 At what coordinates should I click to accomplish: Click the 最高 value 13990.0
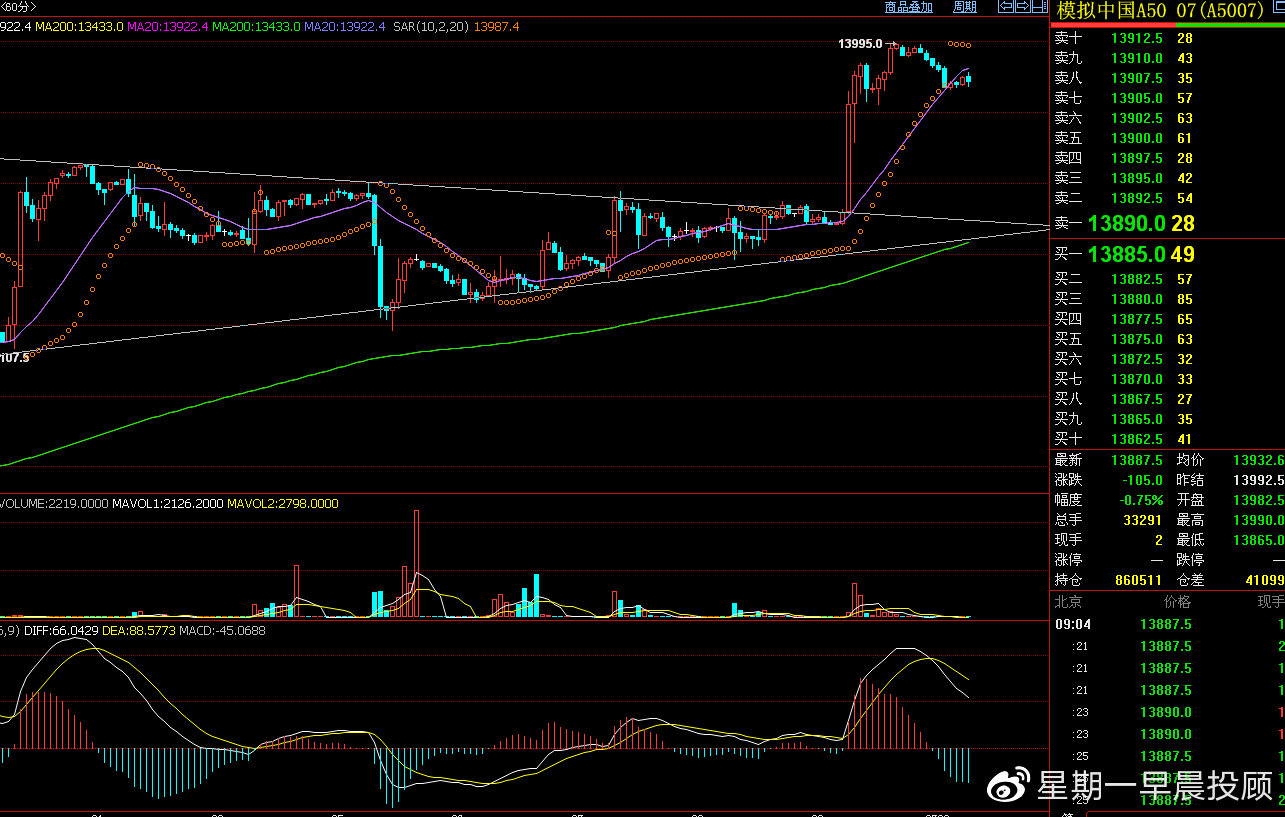(1258, 520)
